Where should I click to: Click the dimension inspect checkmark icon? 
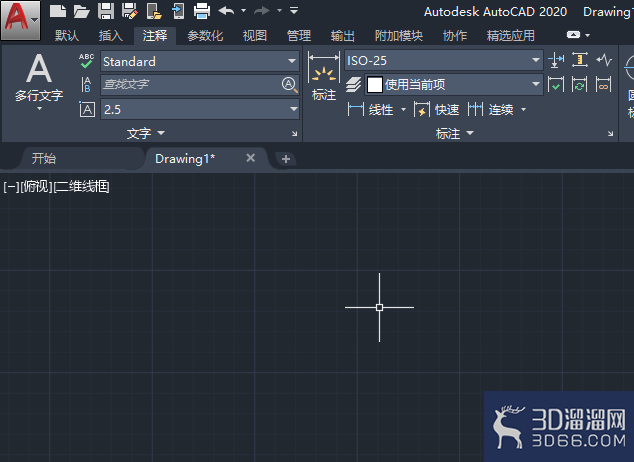[x=556, y=84]
